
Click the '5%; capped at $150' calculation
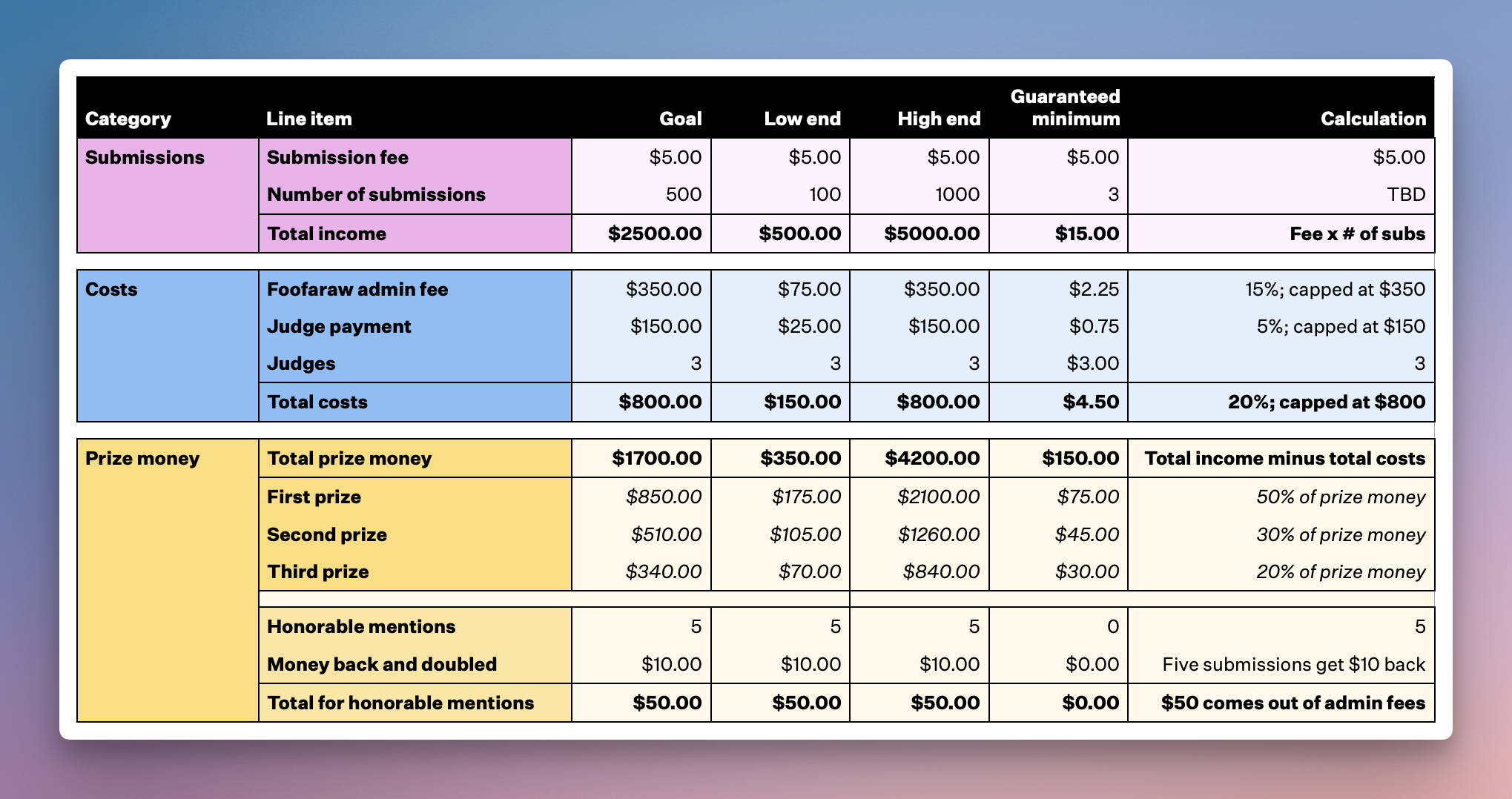click(1341, 326)
